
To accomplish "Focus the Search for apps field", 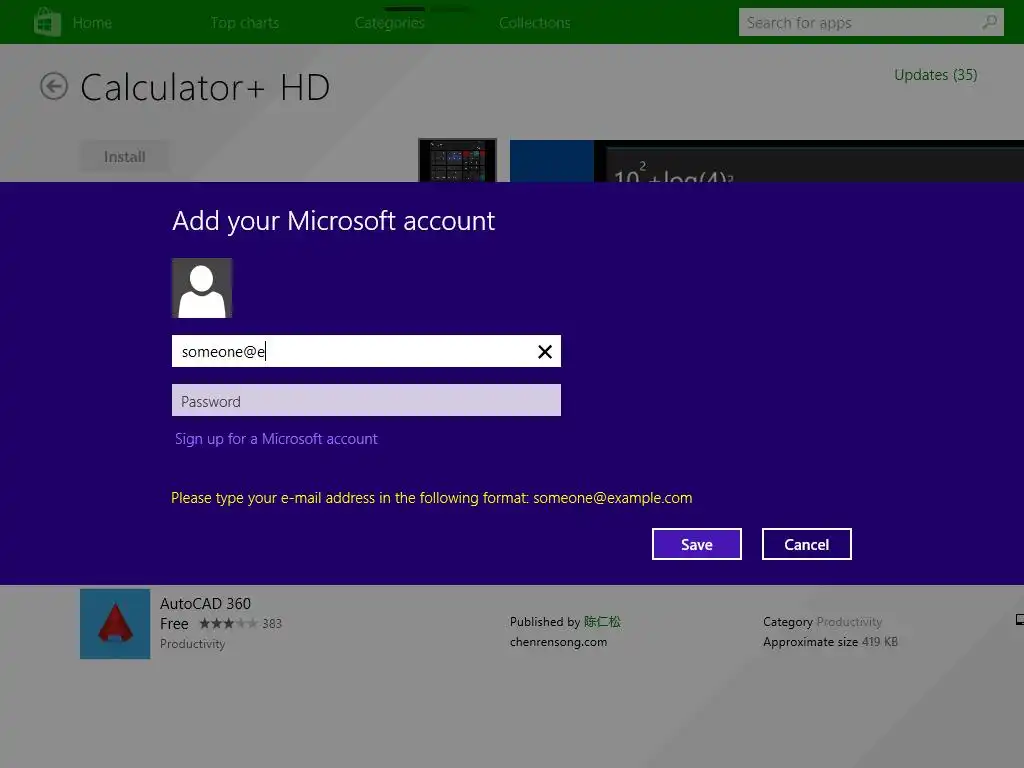I will [x=871, y=23].
